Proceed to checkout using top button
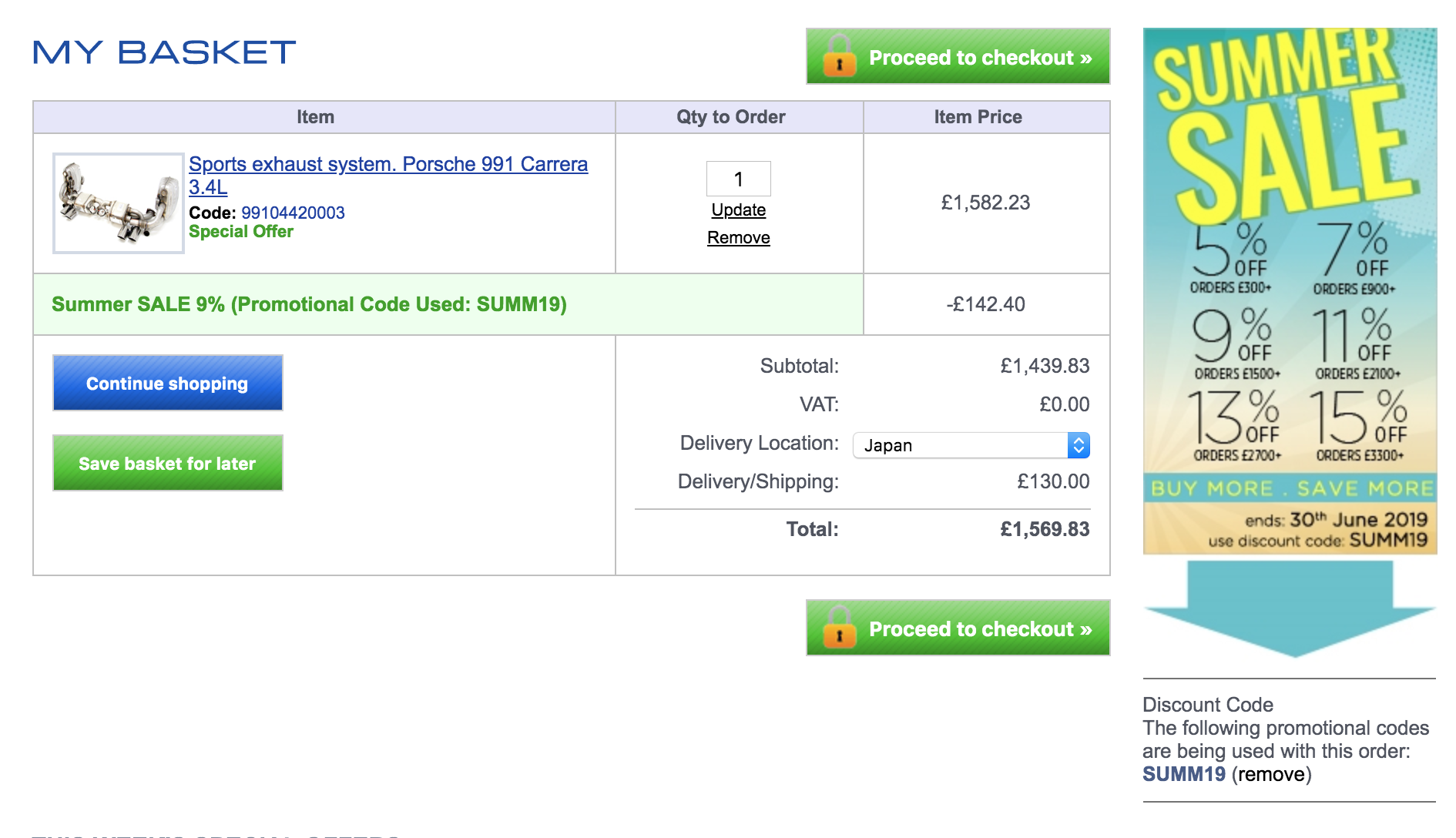This screenshot has width=1456, height=838. (x=958, y=56)
